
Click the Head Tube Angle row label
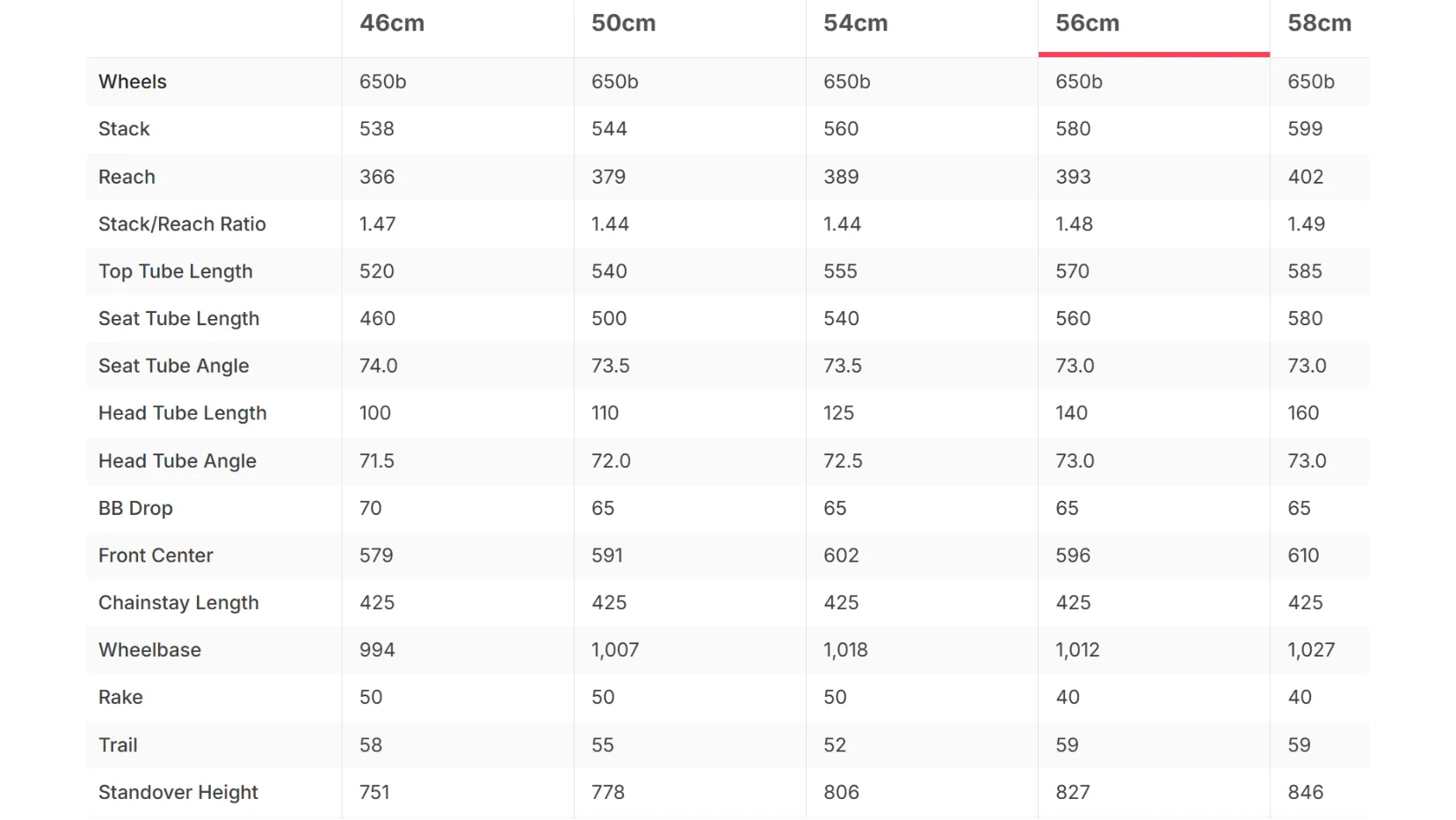pos(177,461)
